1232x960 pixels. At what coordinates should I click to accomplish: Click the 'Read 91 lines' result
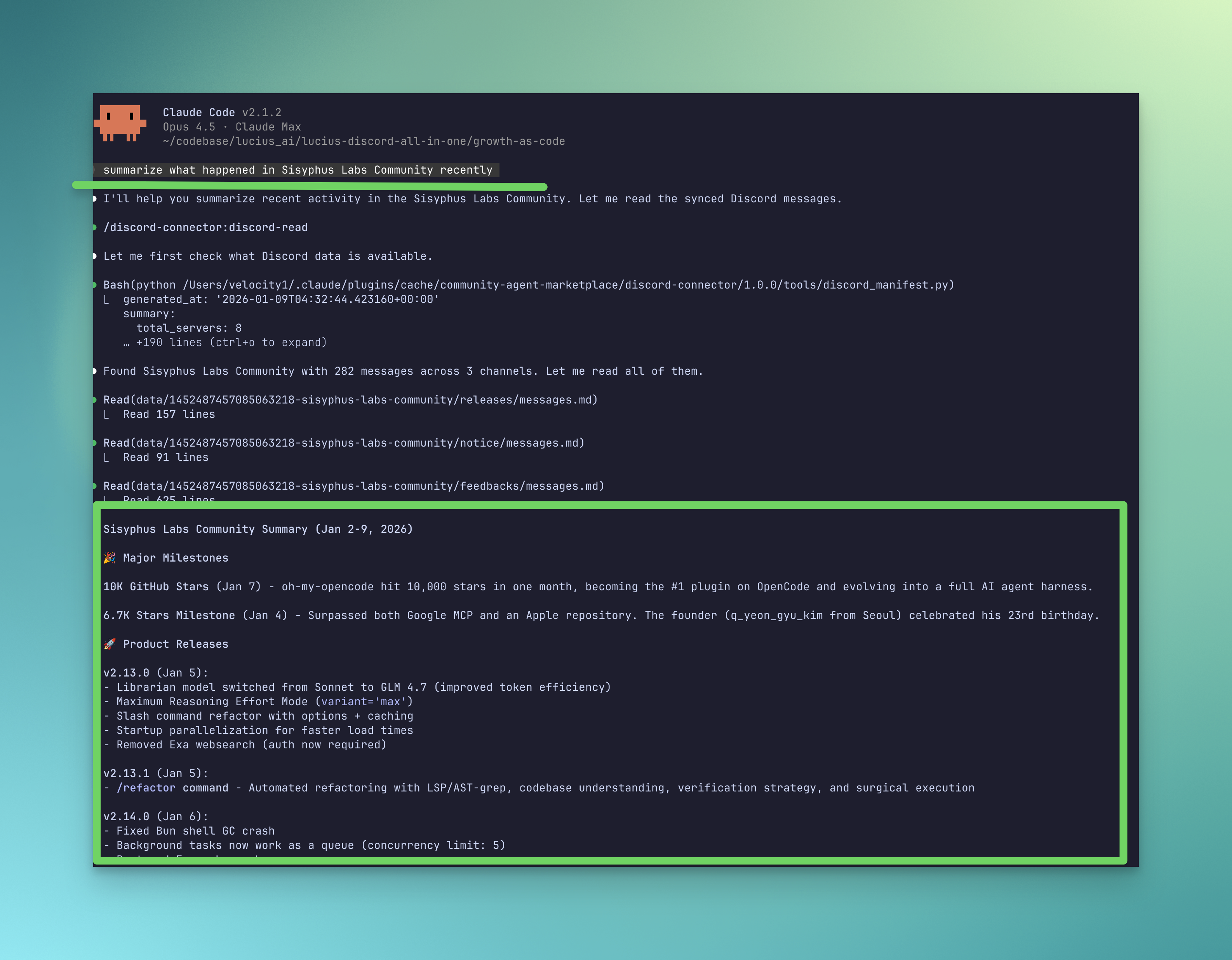pos(166,457)
